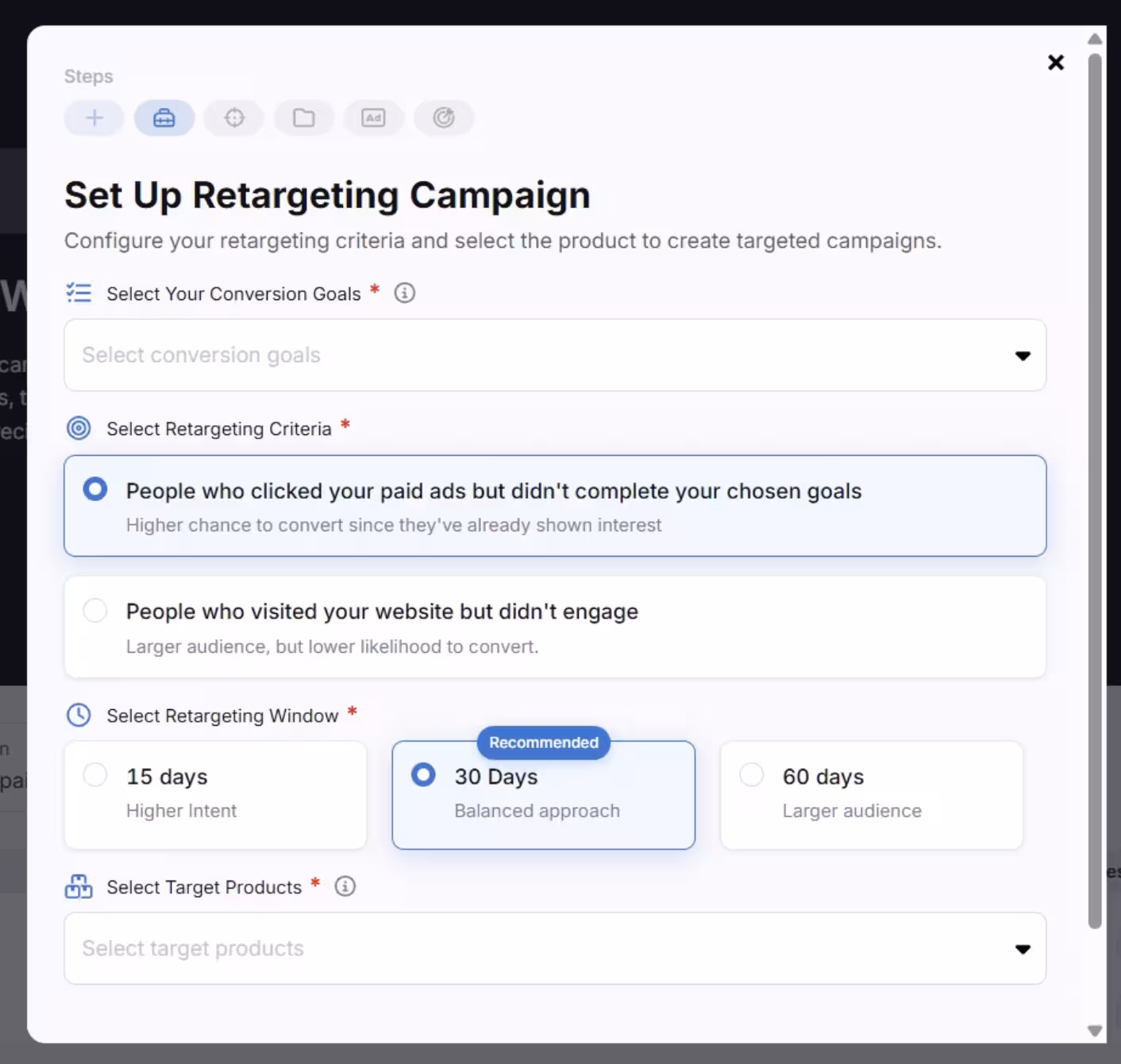1121x1064 pixels.
Task: Expand the Select target products dropdown
Action: coord(555,948)
